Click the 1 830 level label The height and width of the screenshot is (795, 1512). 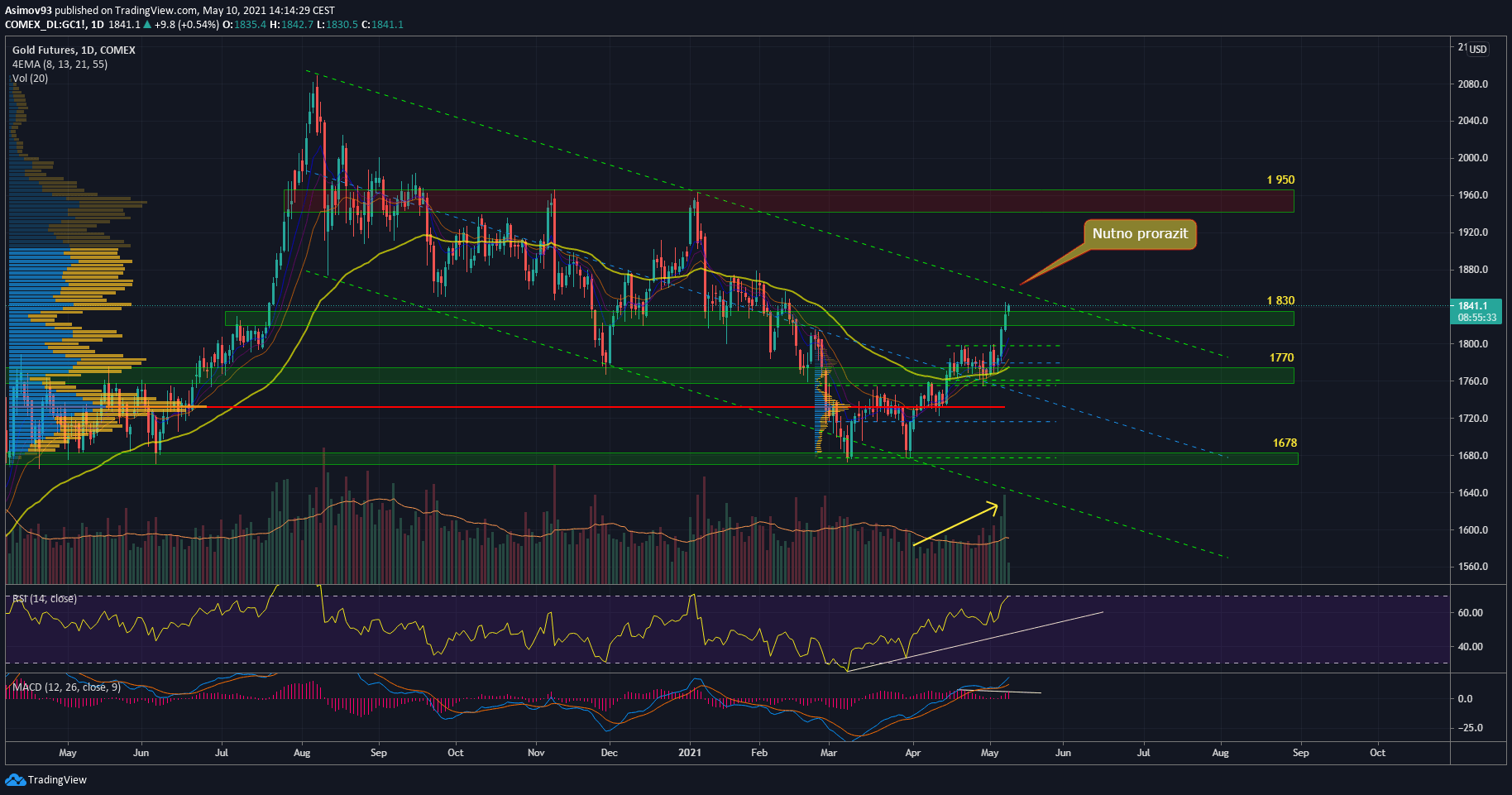(x=1280, y=300)
